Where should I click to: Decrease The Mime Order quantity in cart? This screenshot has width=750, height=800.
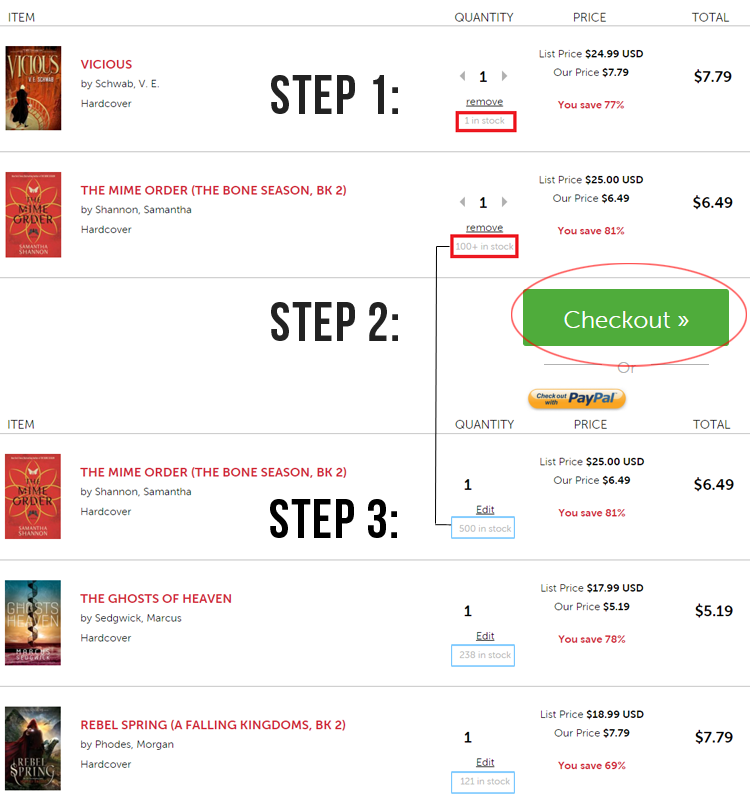(x=462, y=202)
